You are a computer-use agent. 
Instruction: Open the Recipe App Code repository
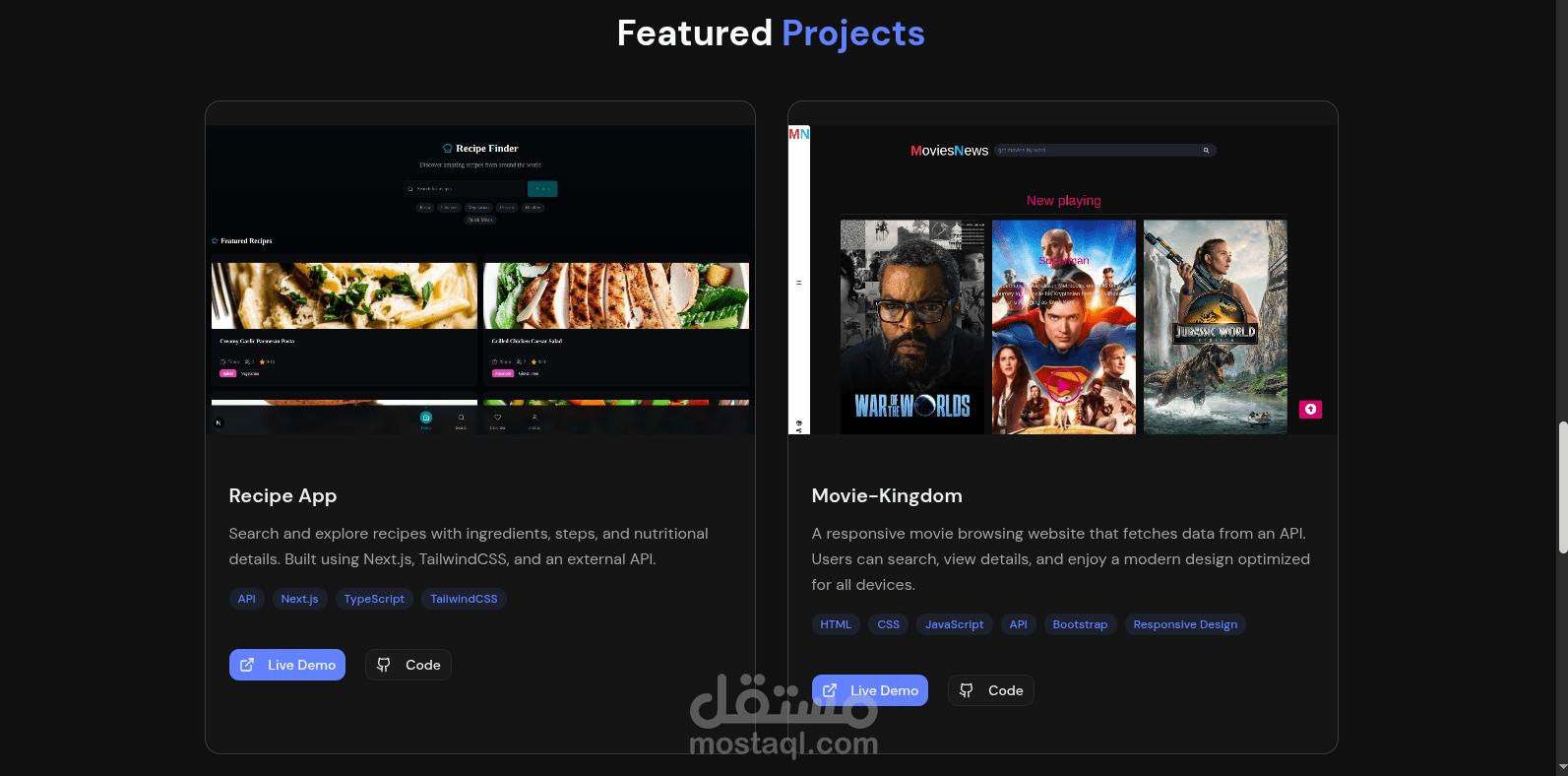pos(408,665)
